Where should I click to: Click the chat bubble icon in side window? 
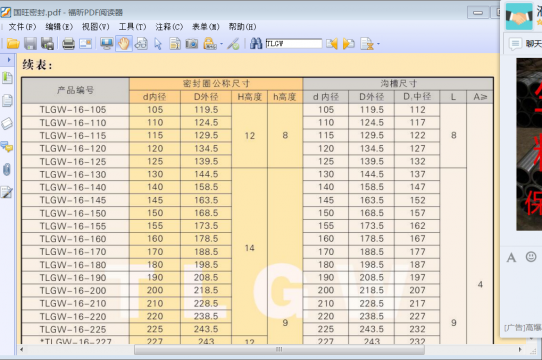pyautogui.click(x=515, y=44)
